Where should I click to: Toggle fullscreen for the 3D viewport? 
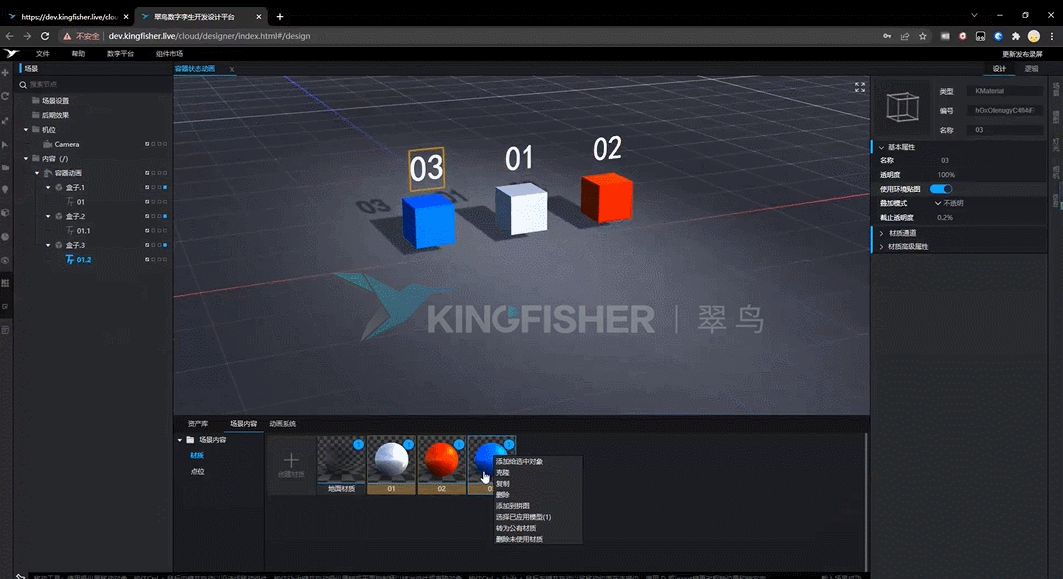[x=860, y=87]
